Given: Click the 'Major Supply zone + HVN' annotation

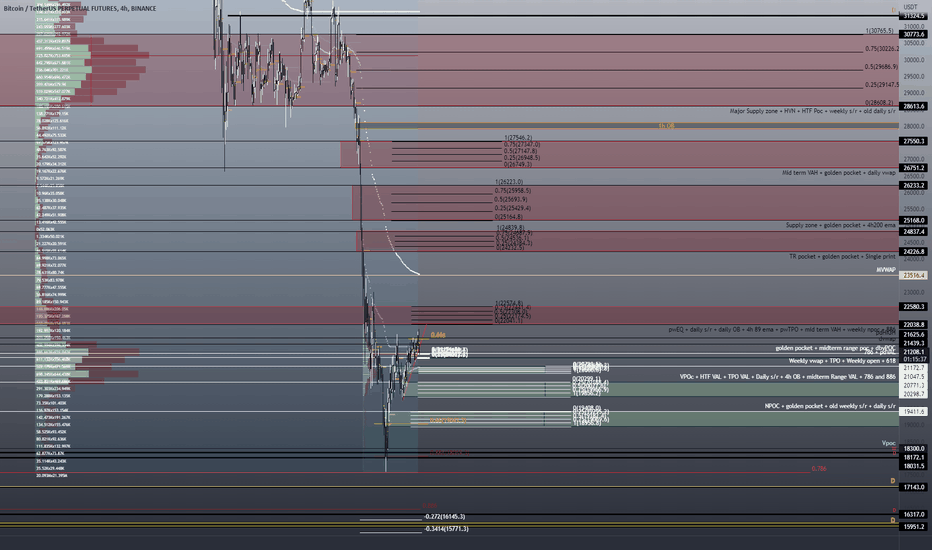Looking at the screenshot, I should pos(813,111).
